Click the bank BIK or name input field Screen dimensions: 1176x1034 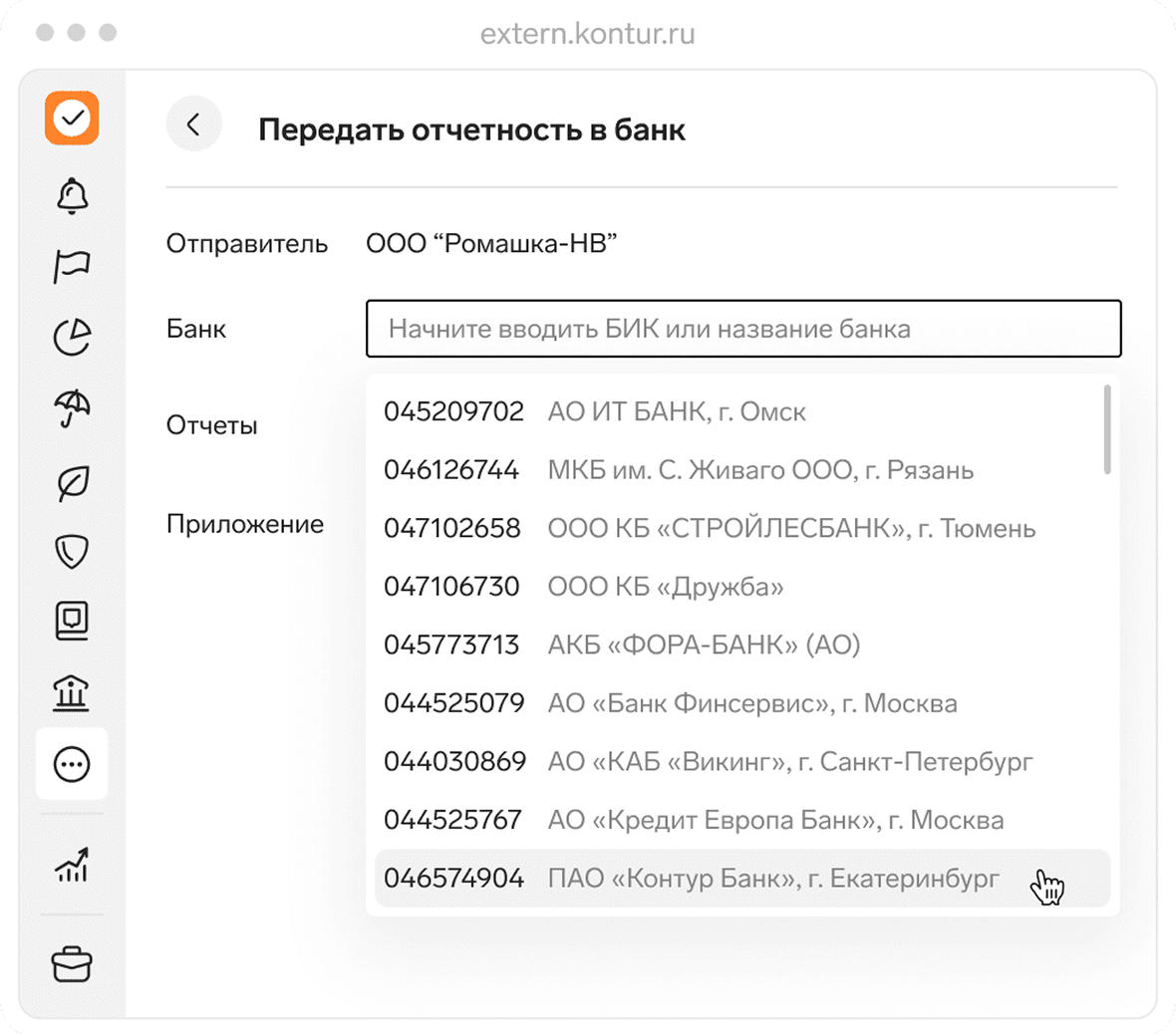pyautogui.click(x=742, y=329)
